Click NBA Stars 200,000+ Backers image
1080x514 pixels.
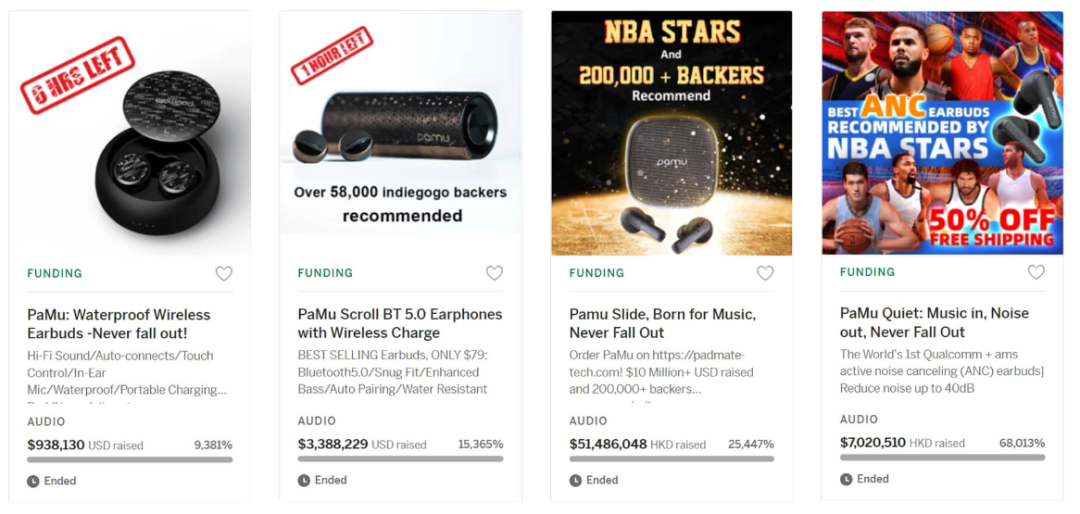[671, 133]
